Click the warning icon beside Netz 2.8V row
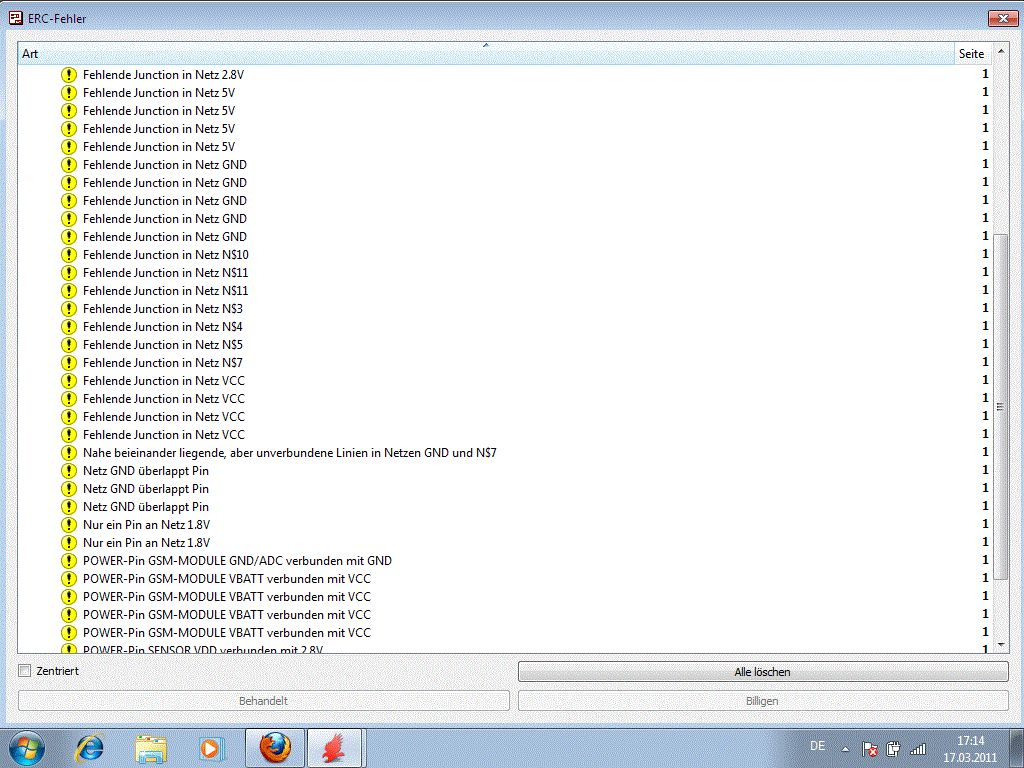1024x768 pixels. tap(69, 75)
